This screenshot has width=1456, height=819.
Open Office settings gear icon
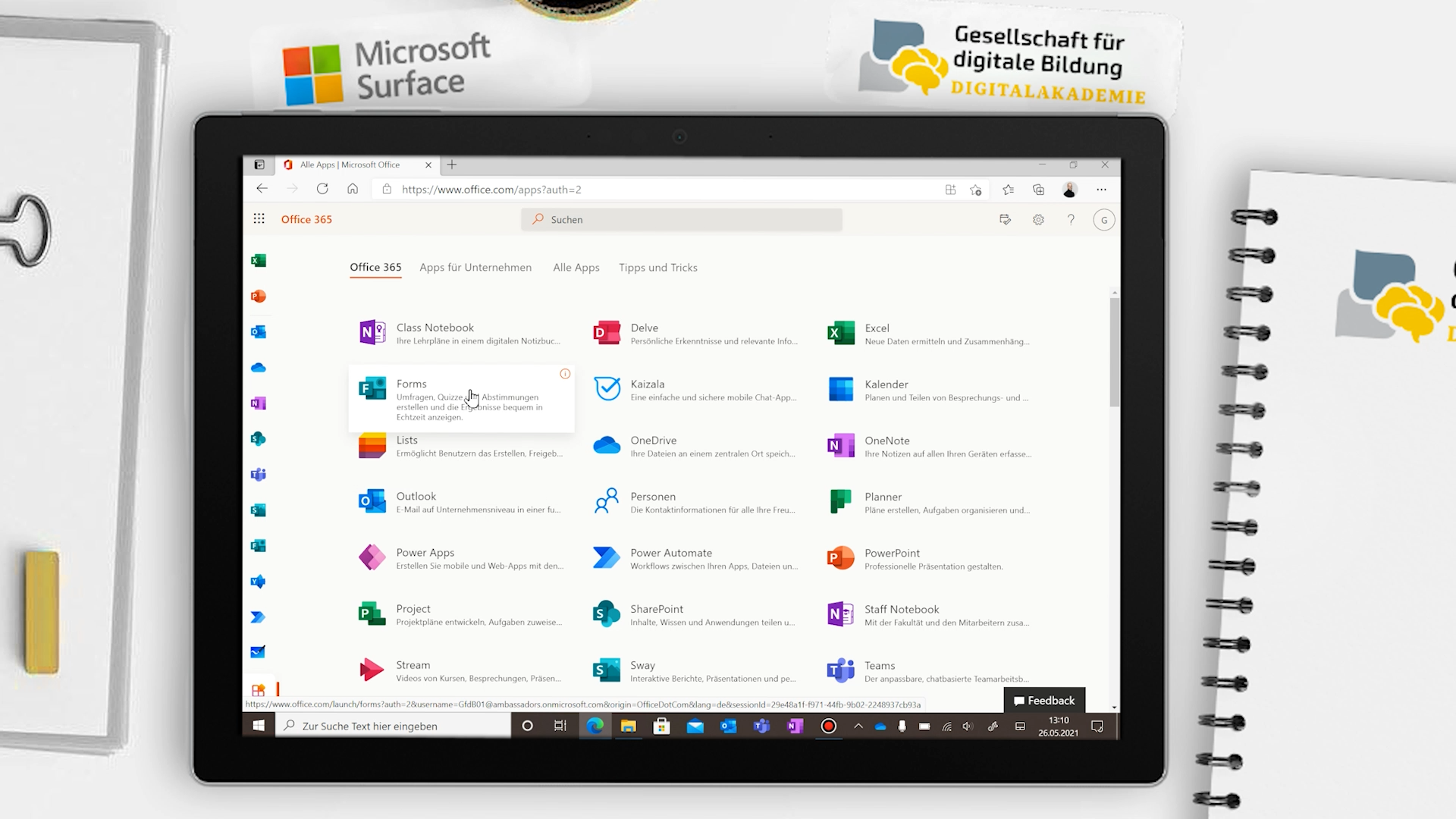(x=1038, y=220)
